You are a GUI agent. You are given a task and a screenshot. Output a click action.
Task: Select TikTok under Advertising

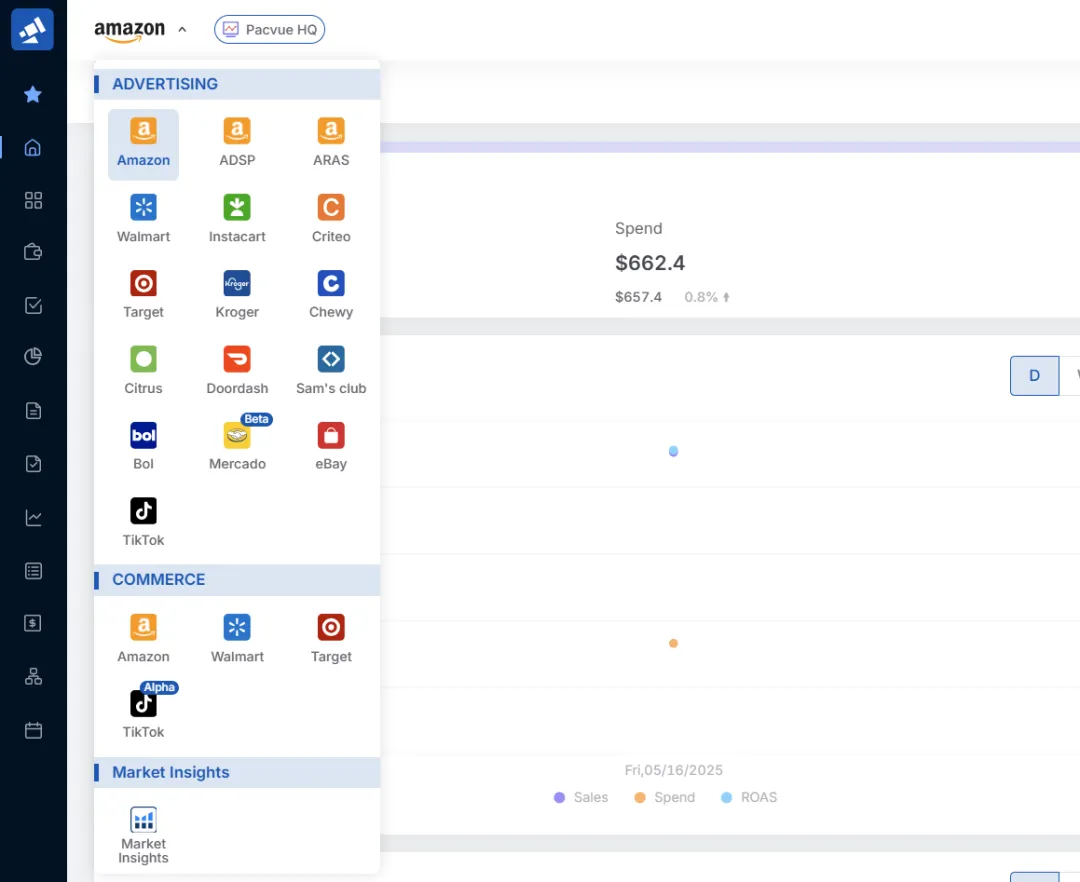[143, 523]
